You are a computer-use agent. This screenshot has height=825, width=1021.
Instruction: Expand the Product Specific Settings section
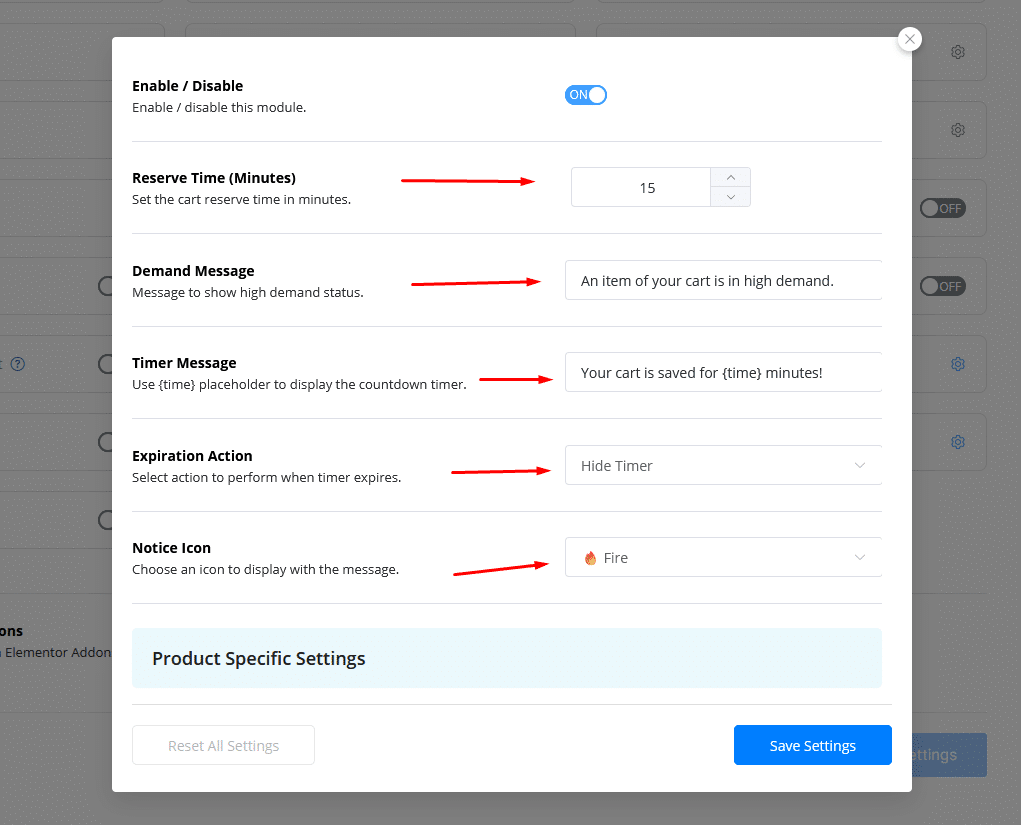tap(506, 658)
